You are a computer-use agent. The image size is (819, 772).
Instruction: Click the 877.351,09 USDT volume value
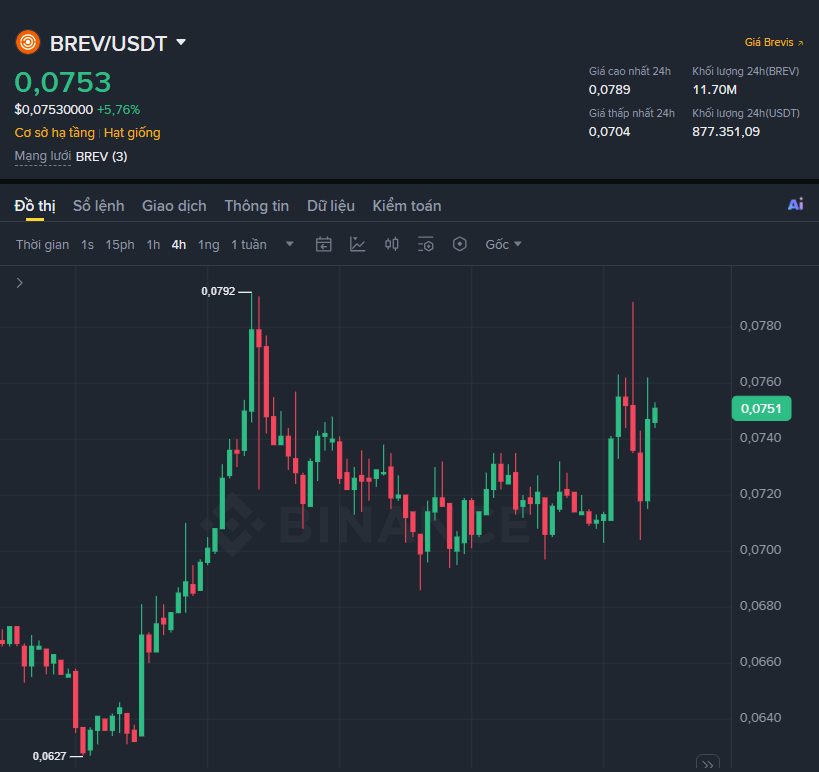[726, 132]
